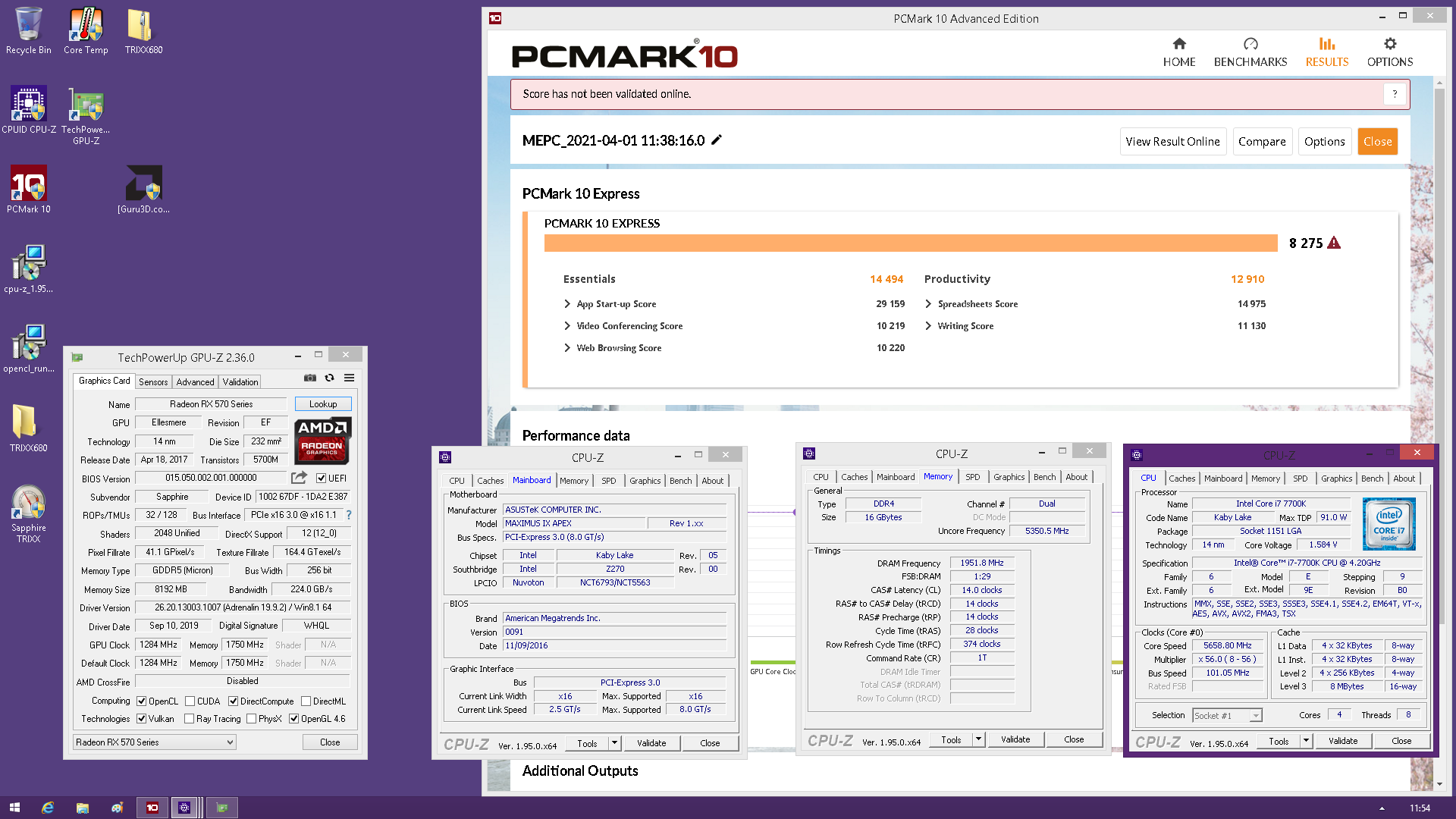This screenshot has height=819, width=1456.
Task: Open cpu-z_1.95 installer icon
Action: coord(29,269)
